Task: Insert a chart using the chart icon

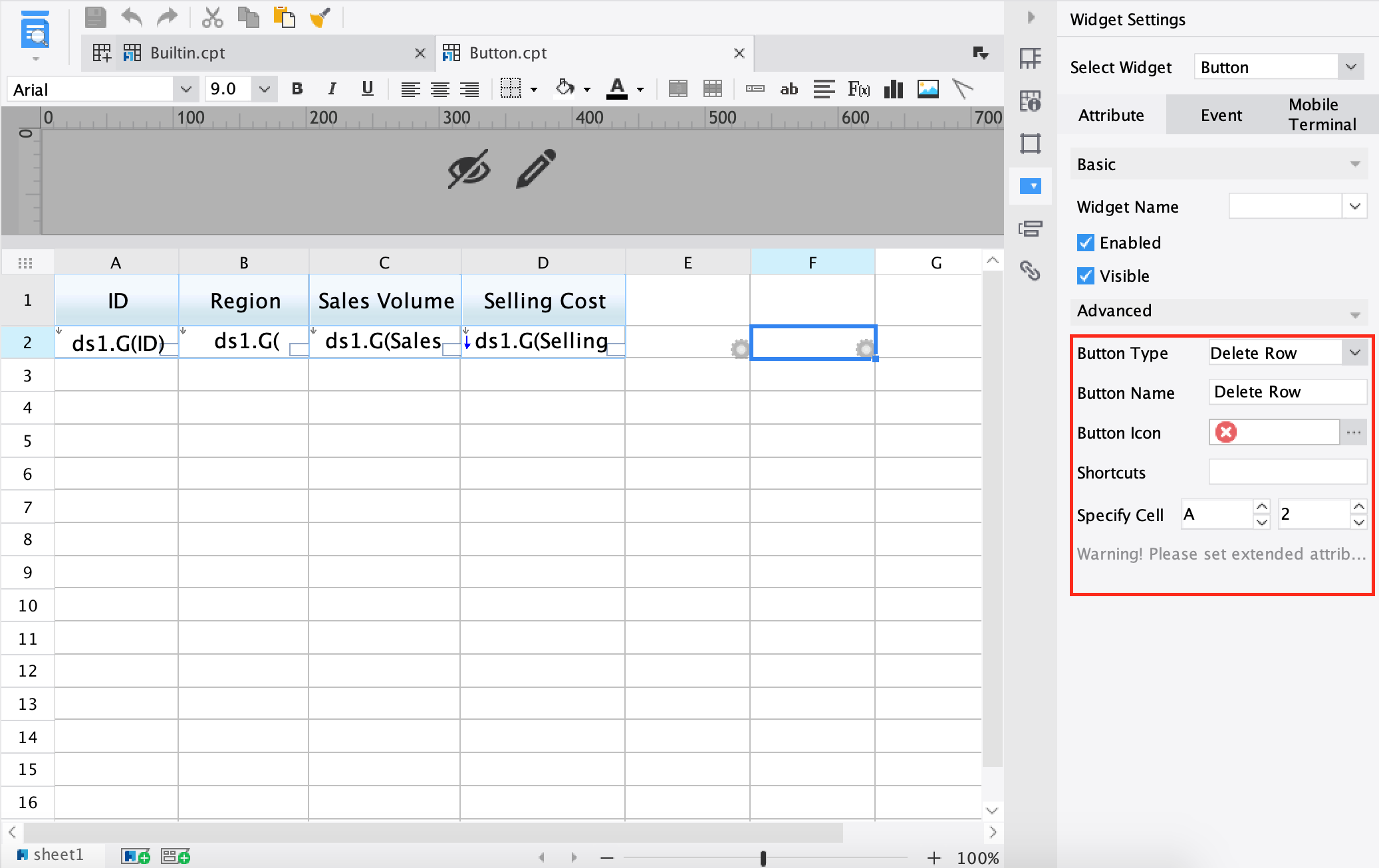Action: coord(894,88)
